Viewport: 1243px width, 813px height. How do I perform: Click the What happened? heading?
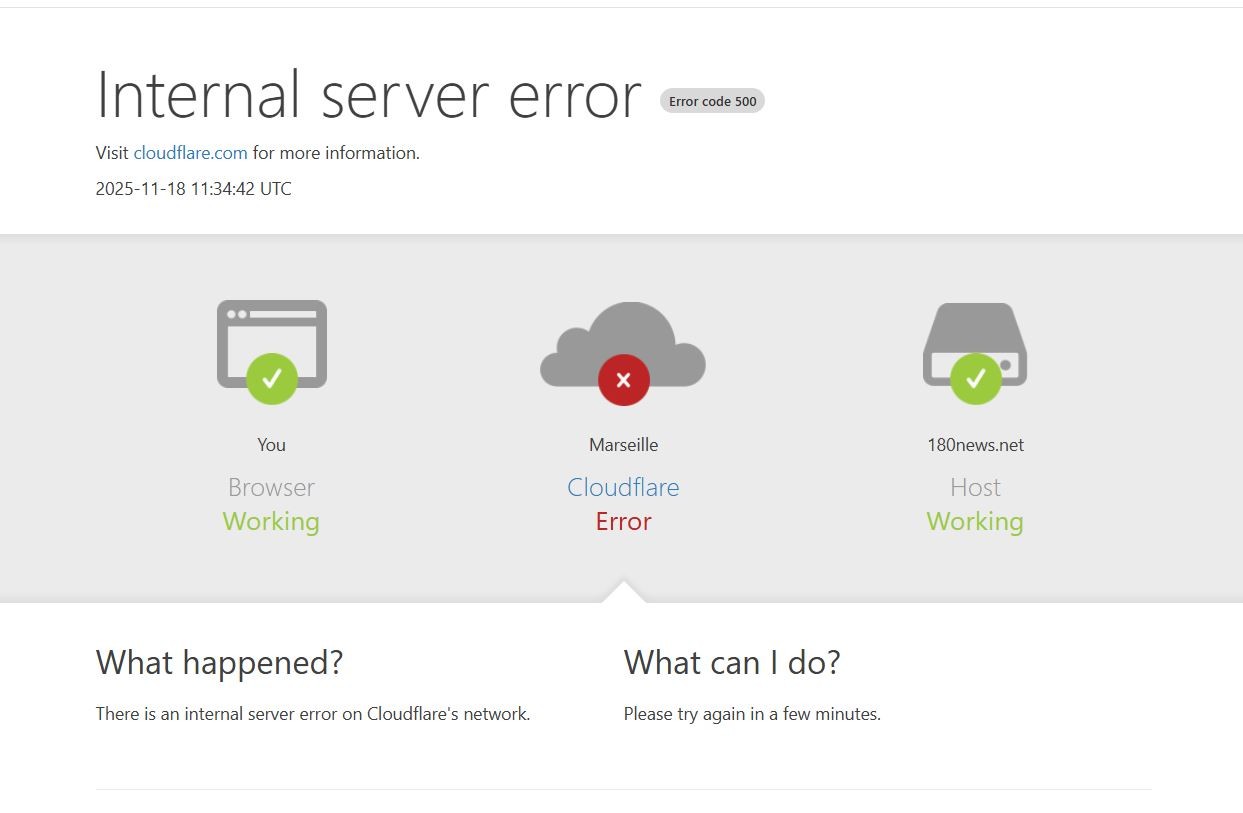pyautogui.click(x=220, y=662)
